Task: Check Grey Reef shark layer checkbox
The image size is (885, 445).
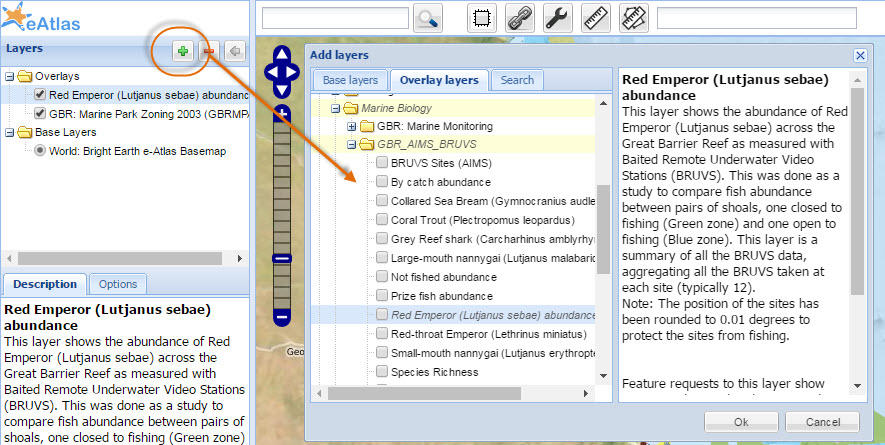Action: coord(382,239)
